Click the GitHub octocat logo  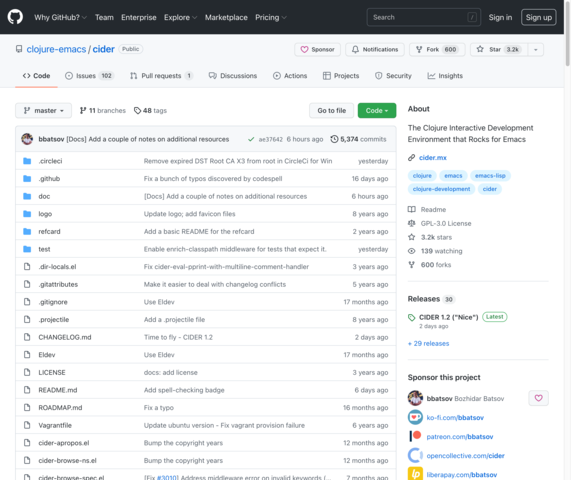pos(15,17)
